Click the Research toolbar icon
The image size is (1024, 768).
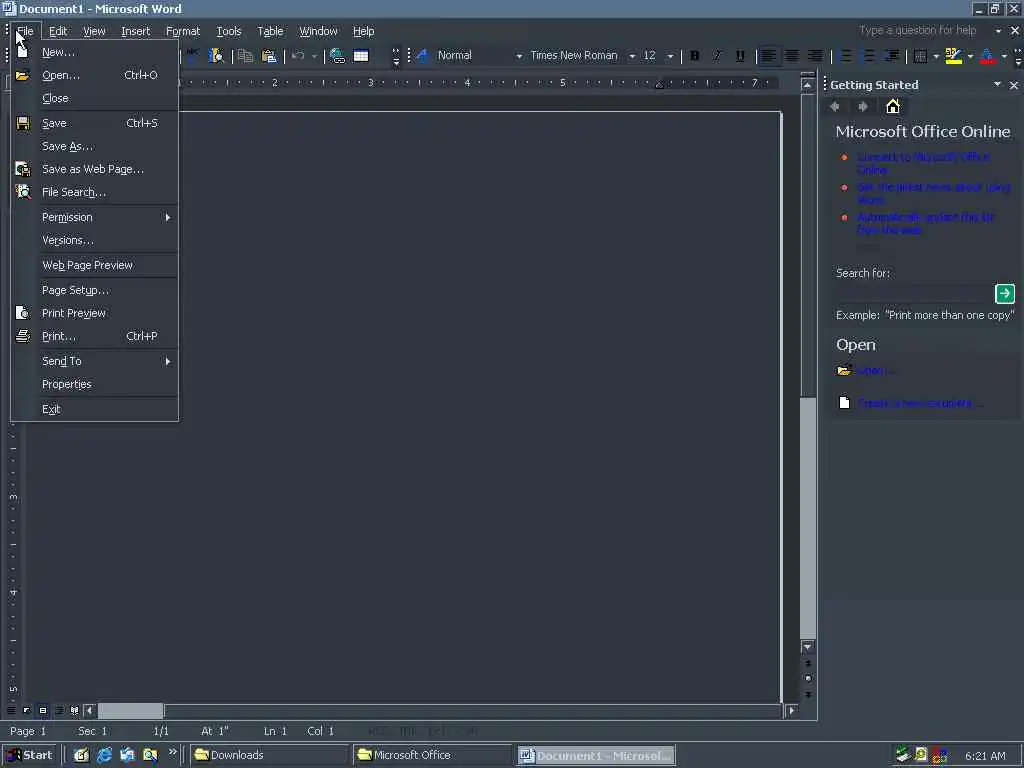pos(216,56)
